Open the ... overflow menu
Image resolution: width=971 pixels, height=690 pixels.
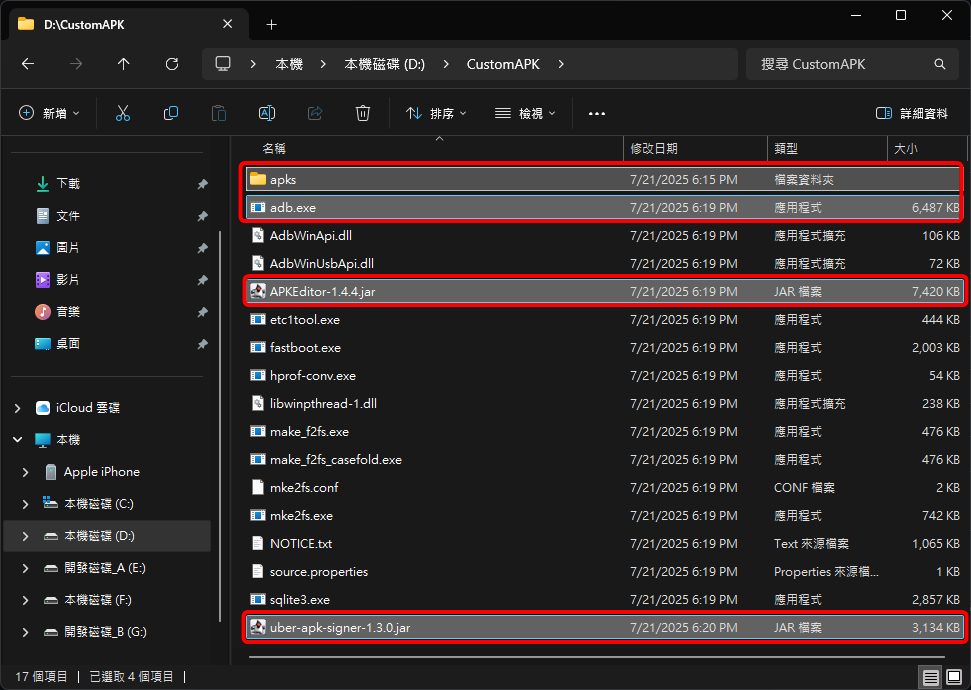click(x=596, y=113)
